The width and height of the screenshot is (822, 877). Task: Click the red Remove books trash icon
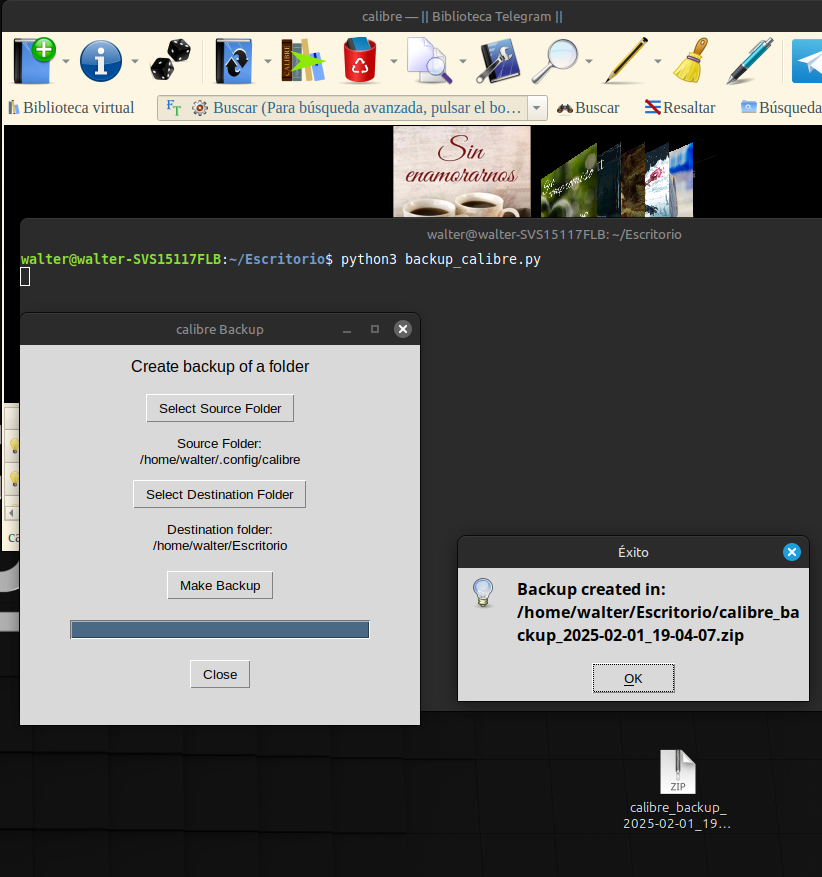pos(360,60)
